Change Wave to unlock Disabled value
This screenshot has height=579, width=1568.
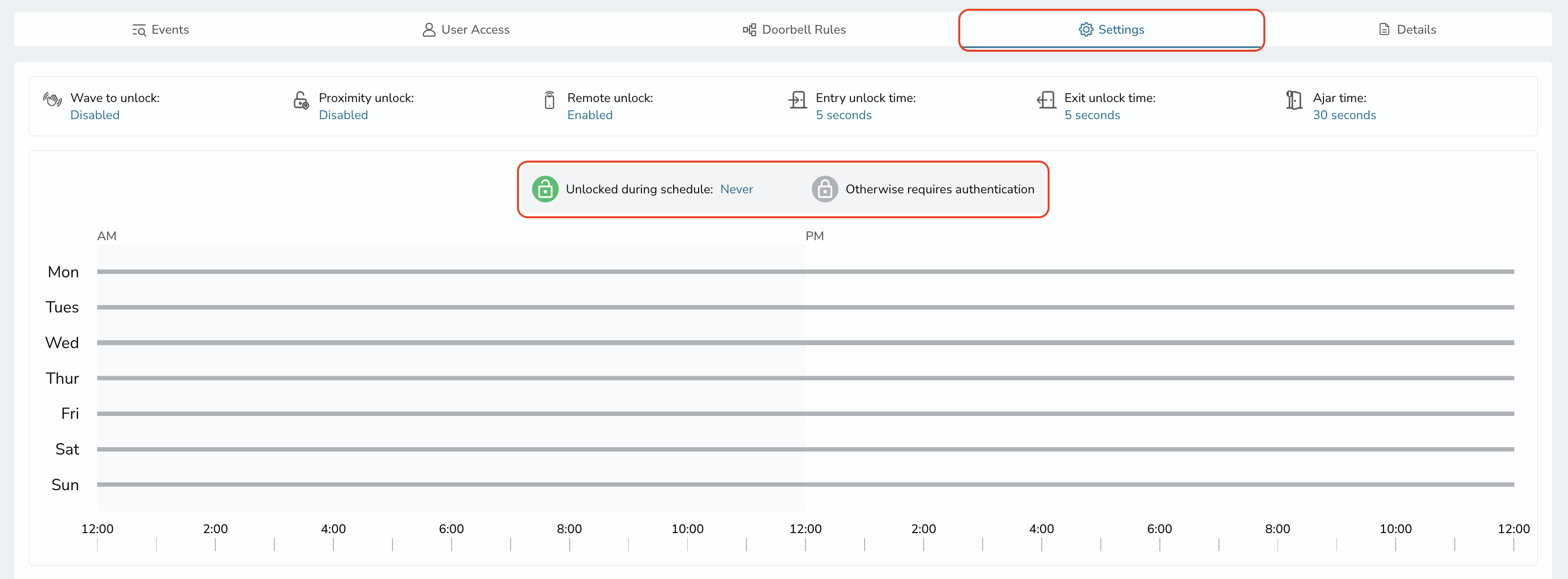[95, 115]
